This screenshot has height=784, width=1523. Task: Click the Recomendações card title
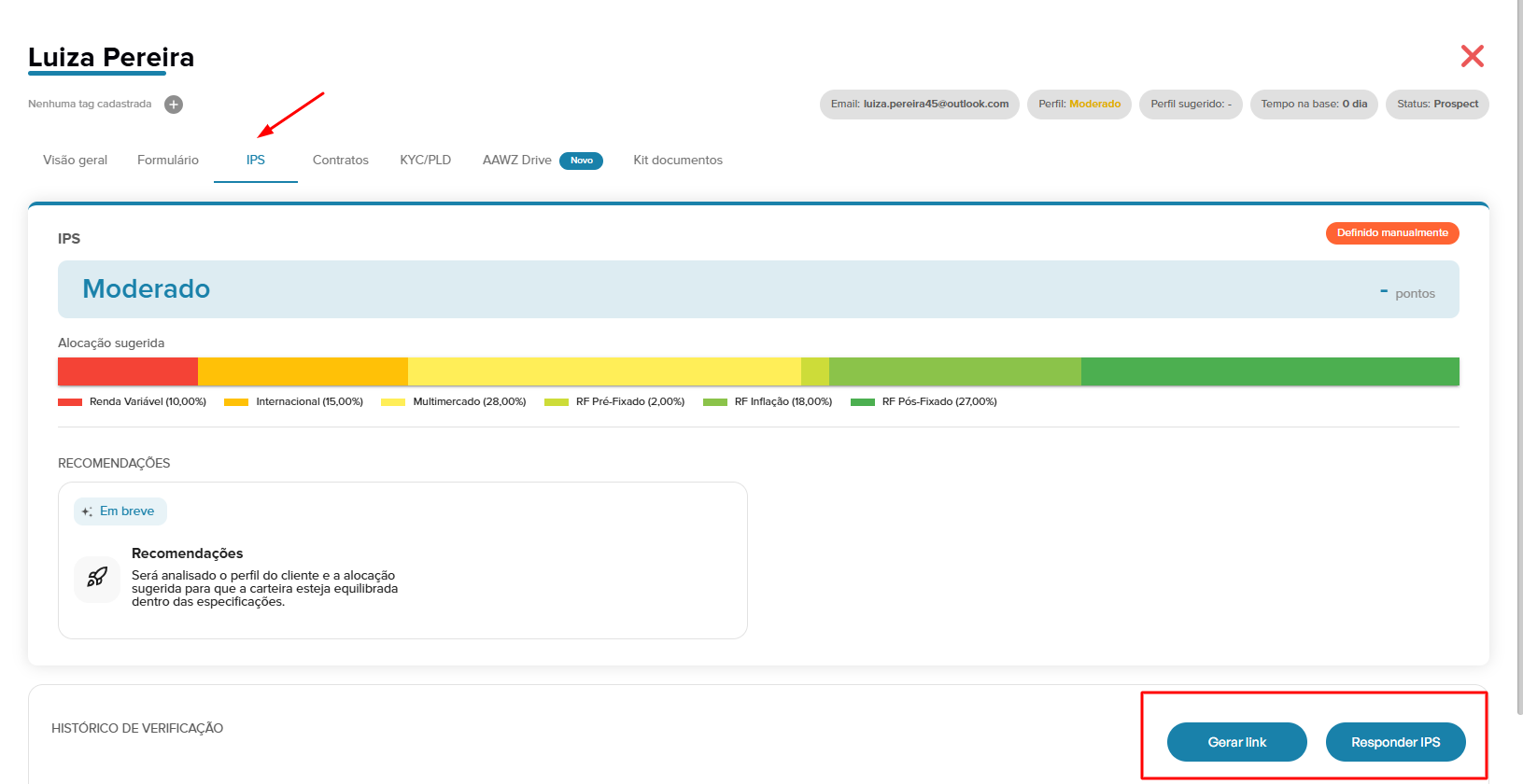coord(187,553)
